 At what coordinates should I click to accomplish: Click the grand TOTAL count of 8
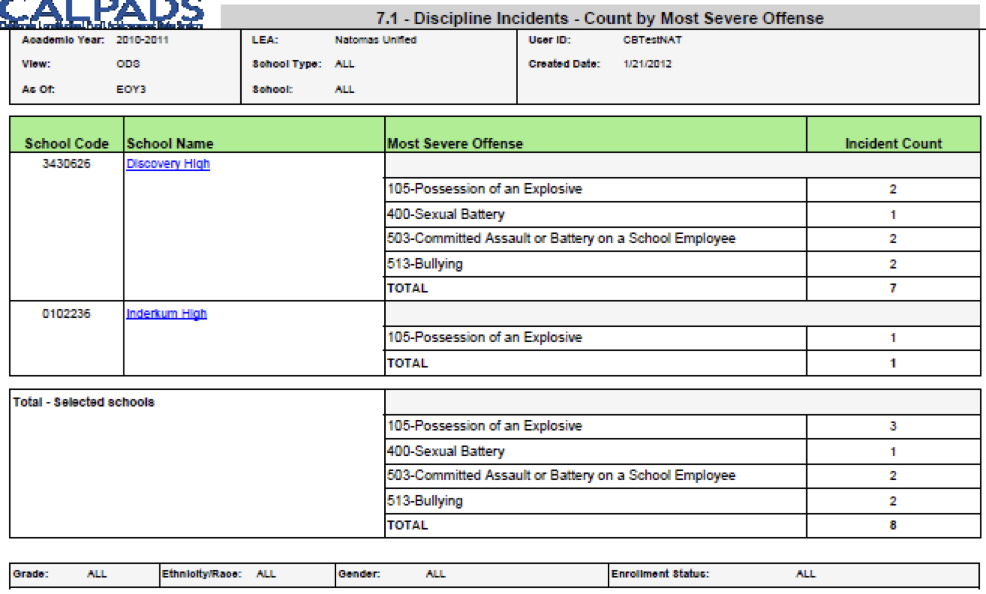[892, 525]
